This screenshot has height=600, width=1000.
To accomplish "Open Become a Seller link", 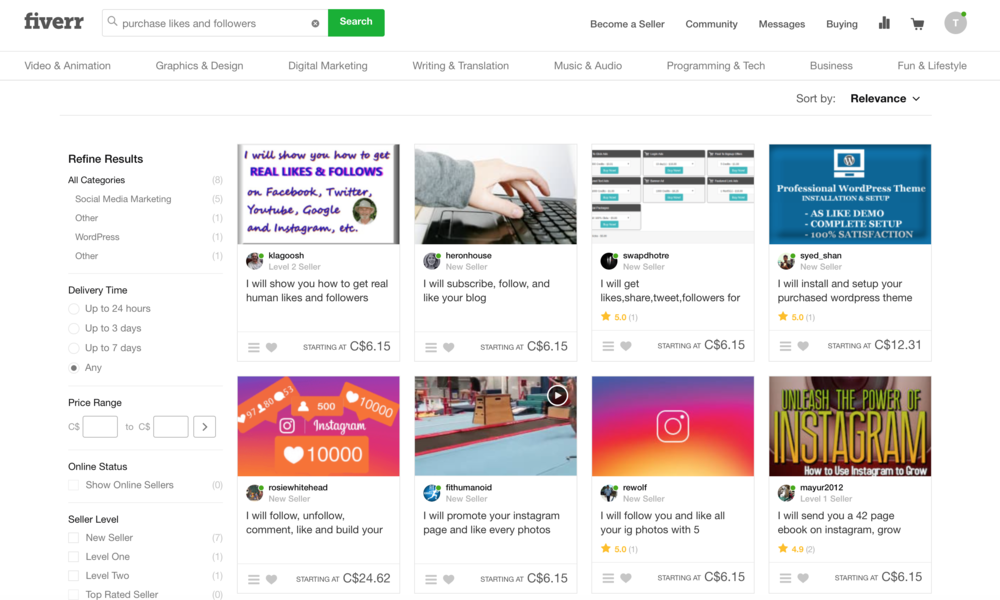I will pyautogui.click(x=627, y=24).
